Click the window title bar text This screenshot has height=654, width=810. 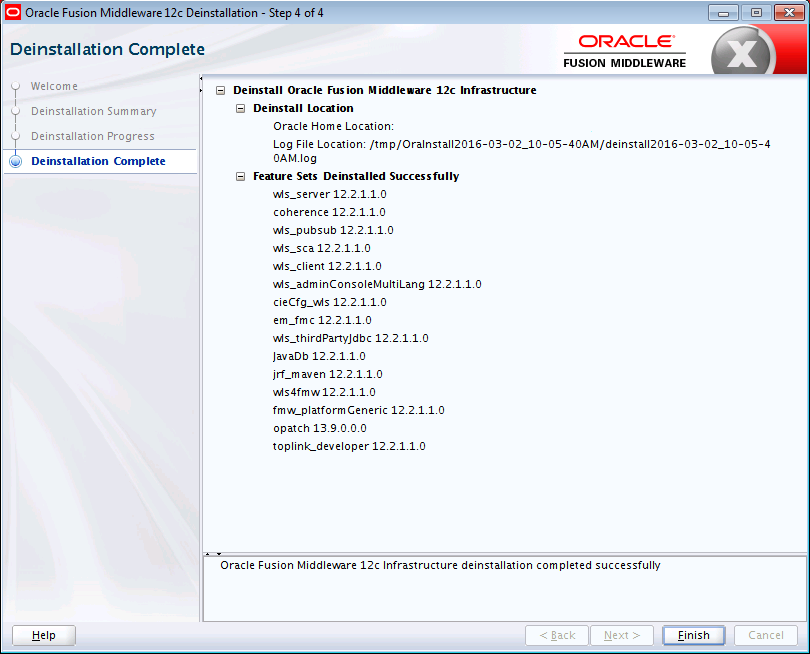175,13
